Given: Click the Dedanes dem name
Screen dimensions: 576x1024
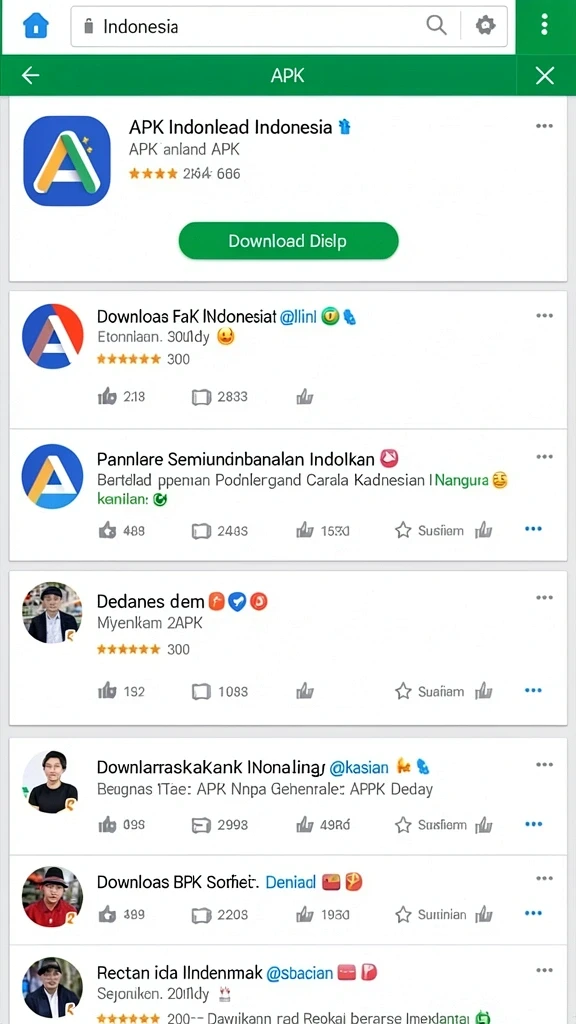Looking at the screenshot, I should coord(150,601).
